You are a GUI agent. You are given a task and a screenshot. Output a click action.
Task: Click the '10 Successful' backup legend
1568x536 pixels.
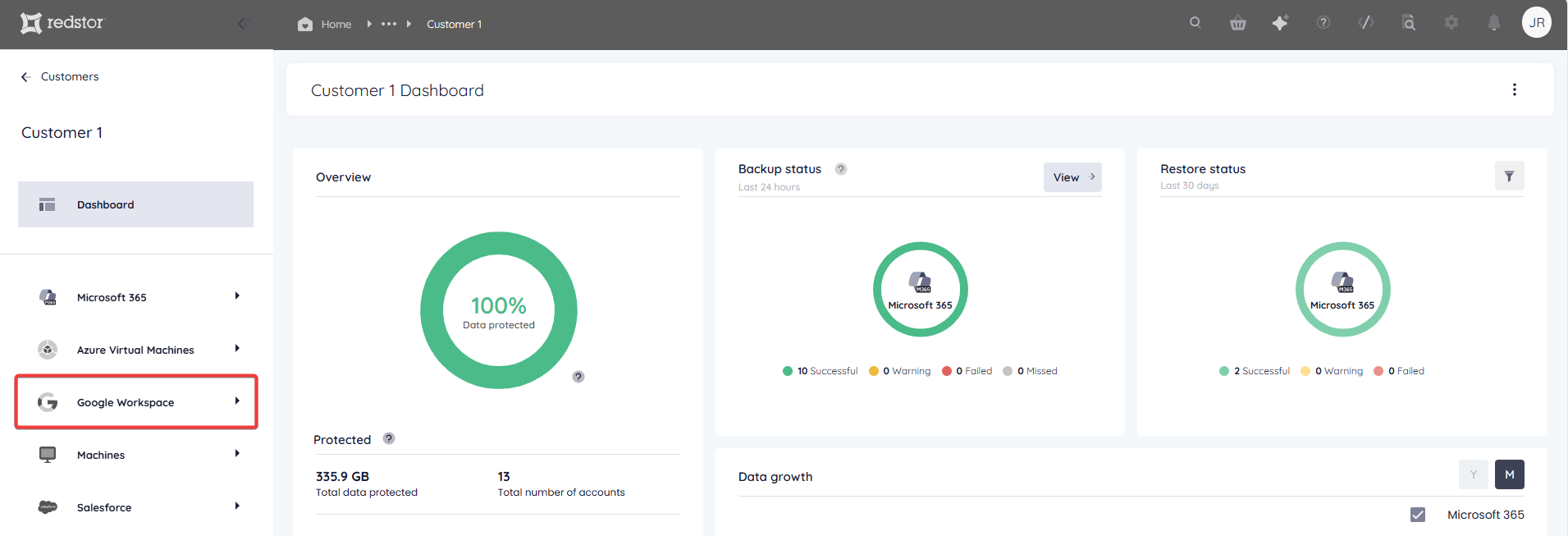[x=820, y=371]
